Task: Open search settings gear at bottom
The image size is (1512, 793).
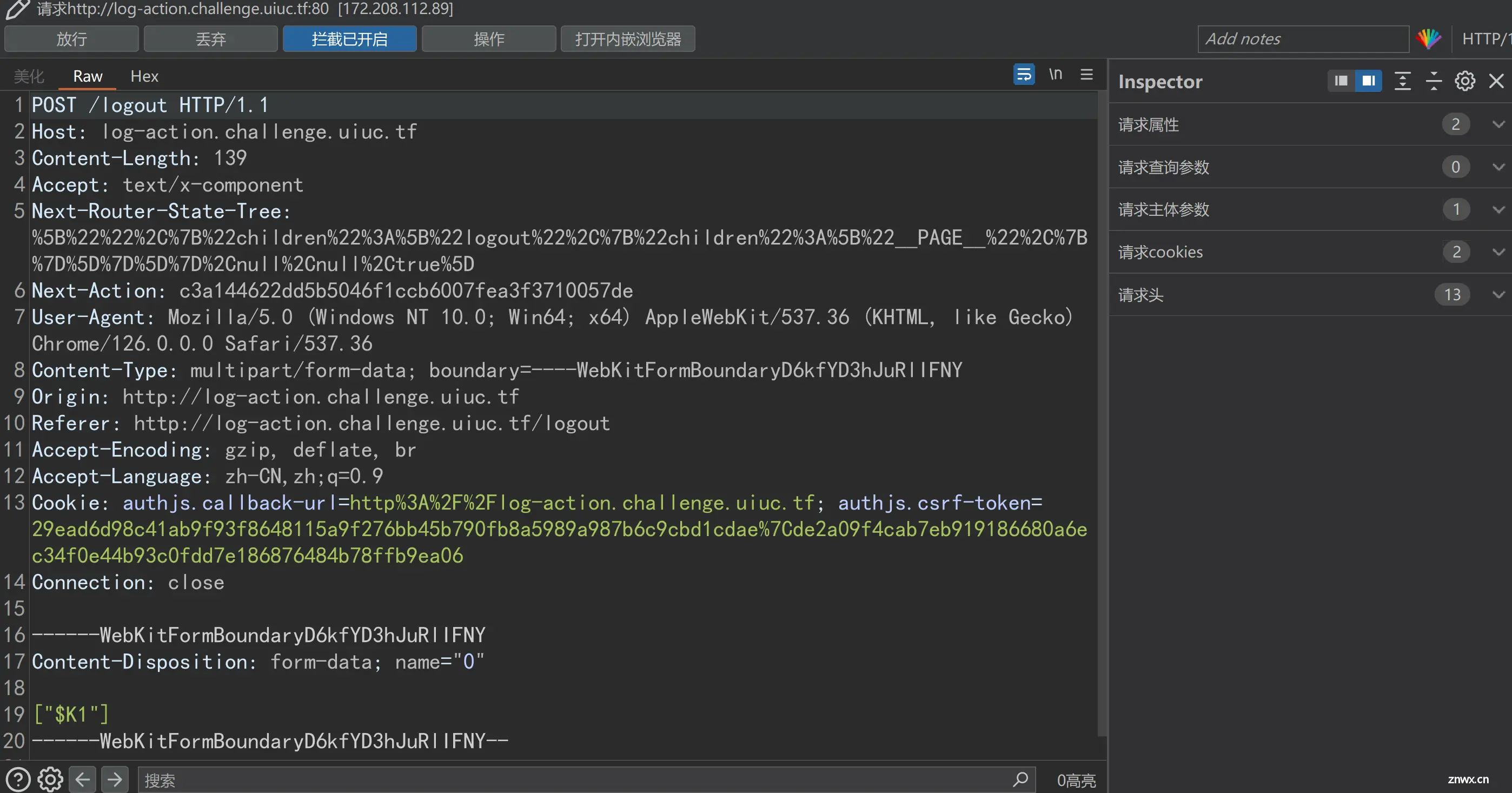Action: (50, 779)
